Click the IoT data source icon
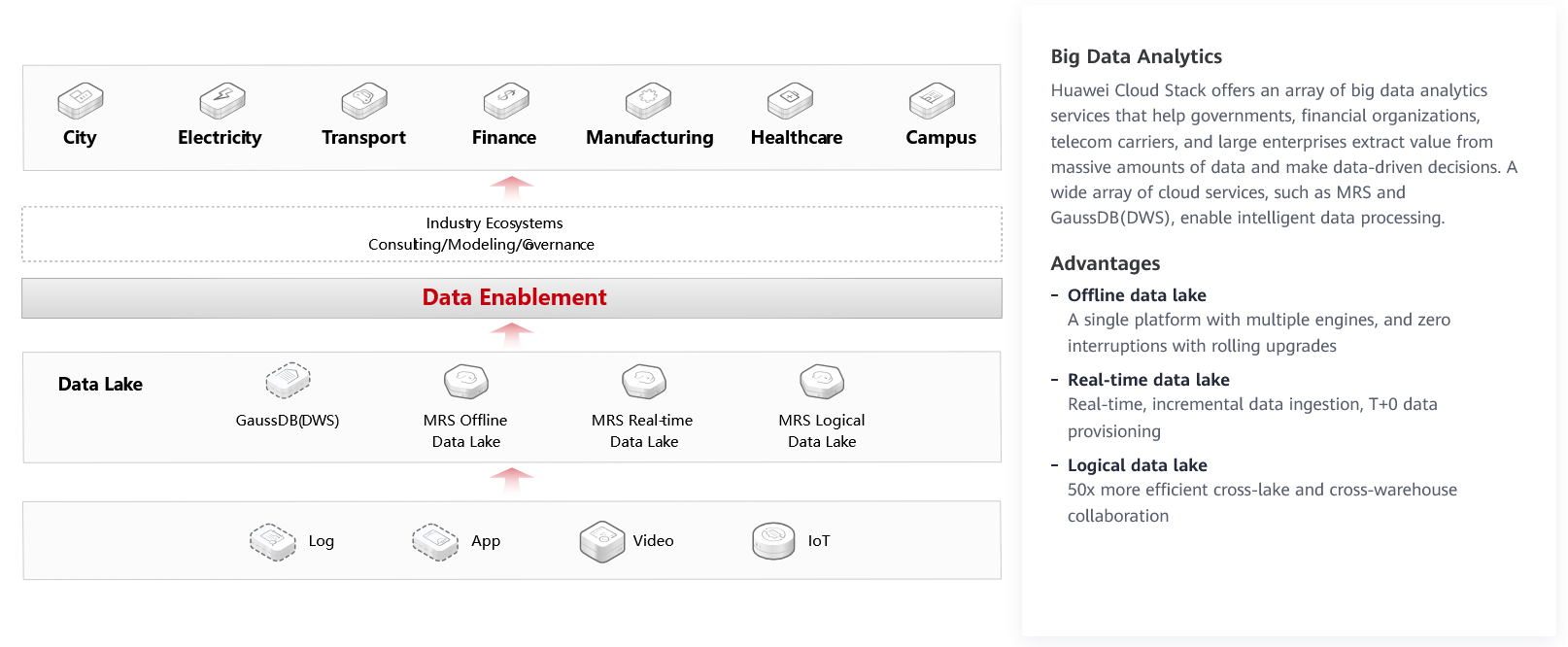 pos(773,541)
